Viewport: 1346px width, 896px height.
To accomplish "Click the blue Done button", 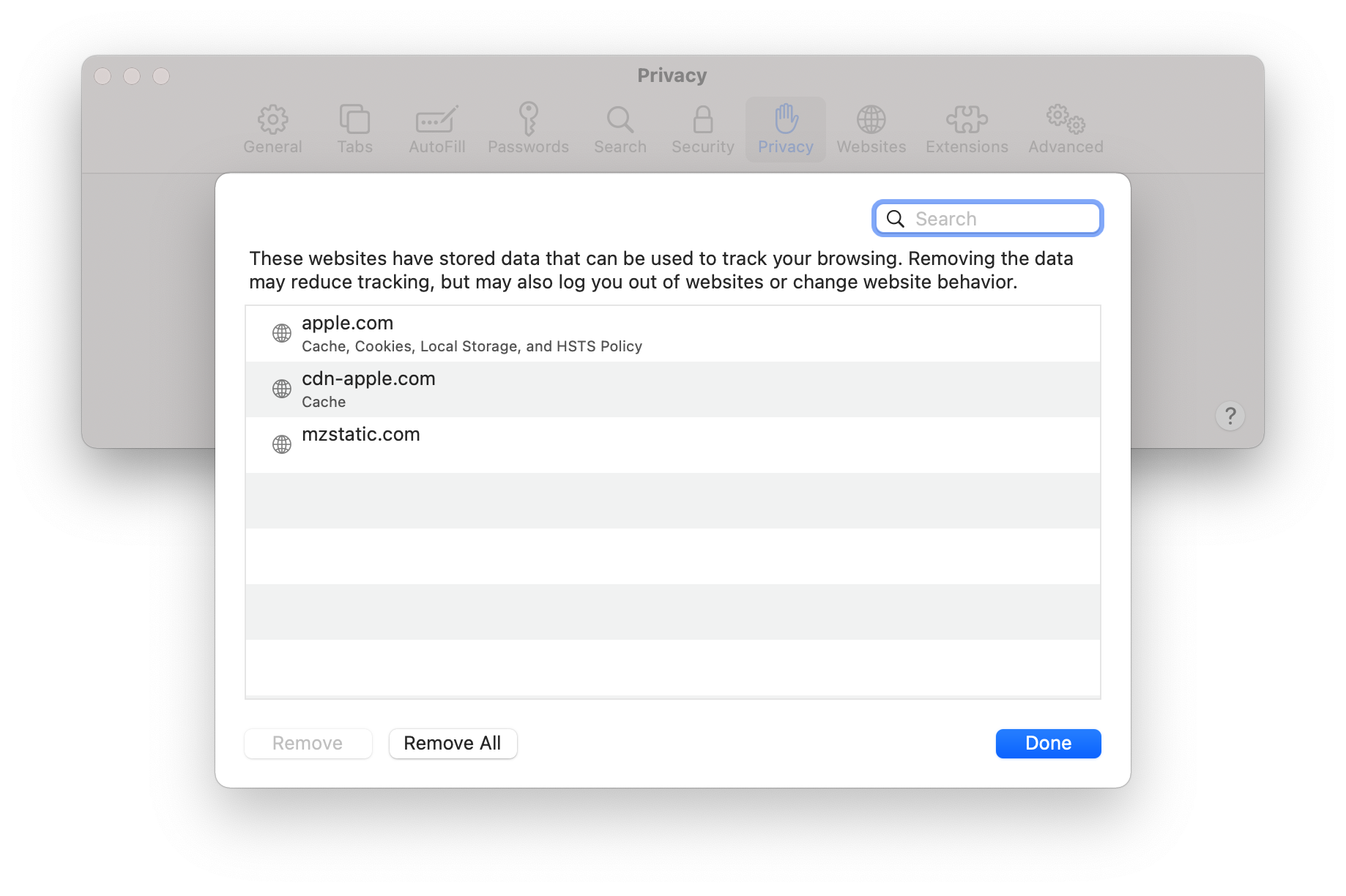I will coord(1048,743).
